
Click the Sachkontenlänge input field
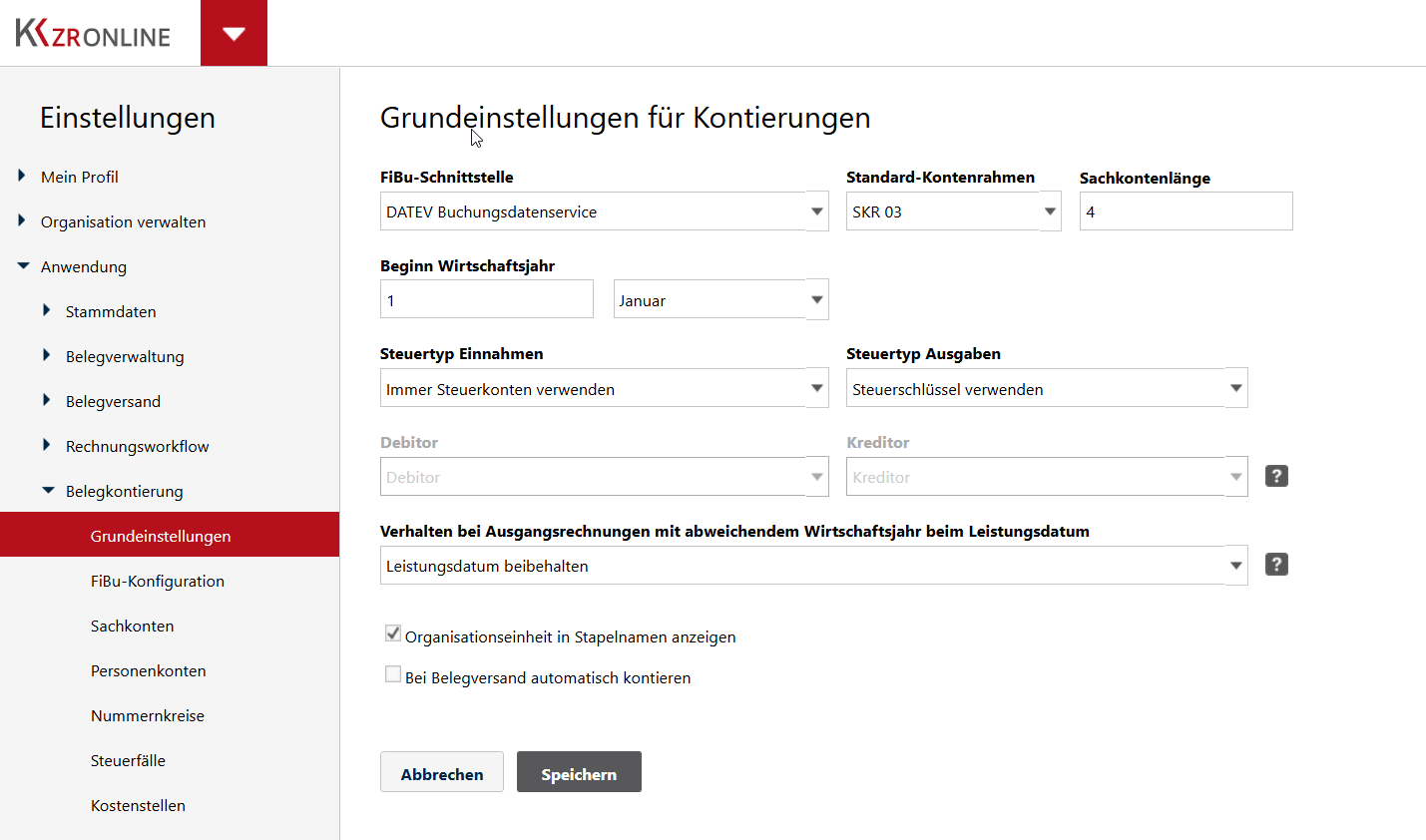click(x=1187, y=211)
